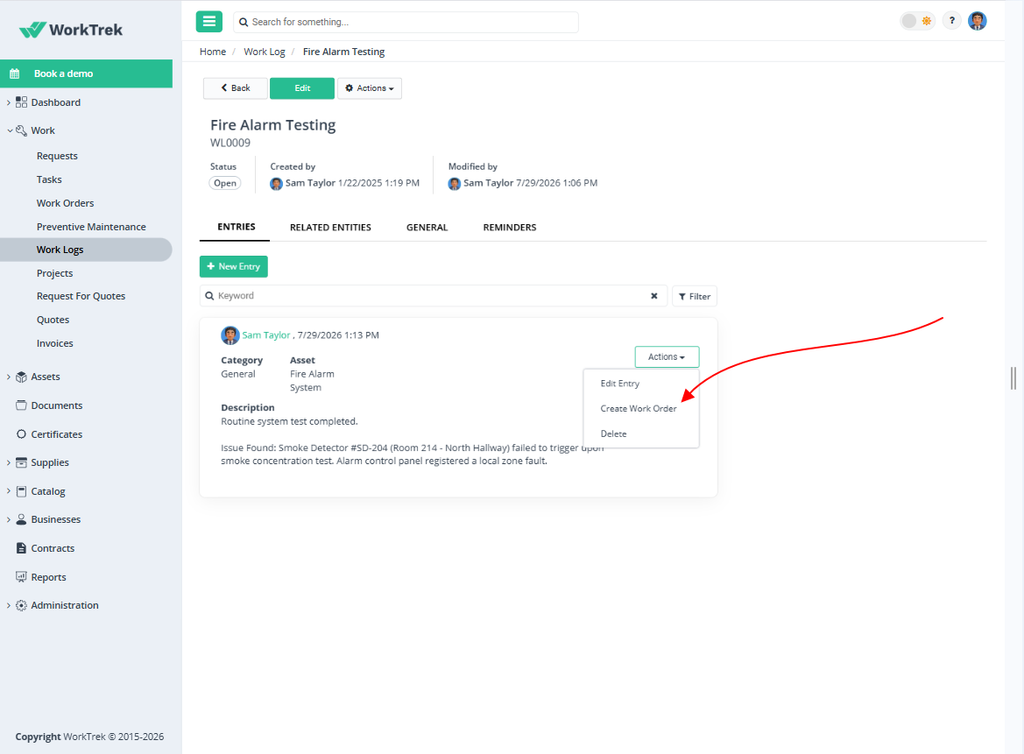1024x754 pixels.
Task: Open the General tab
Action: point(427,228)
